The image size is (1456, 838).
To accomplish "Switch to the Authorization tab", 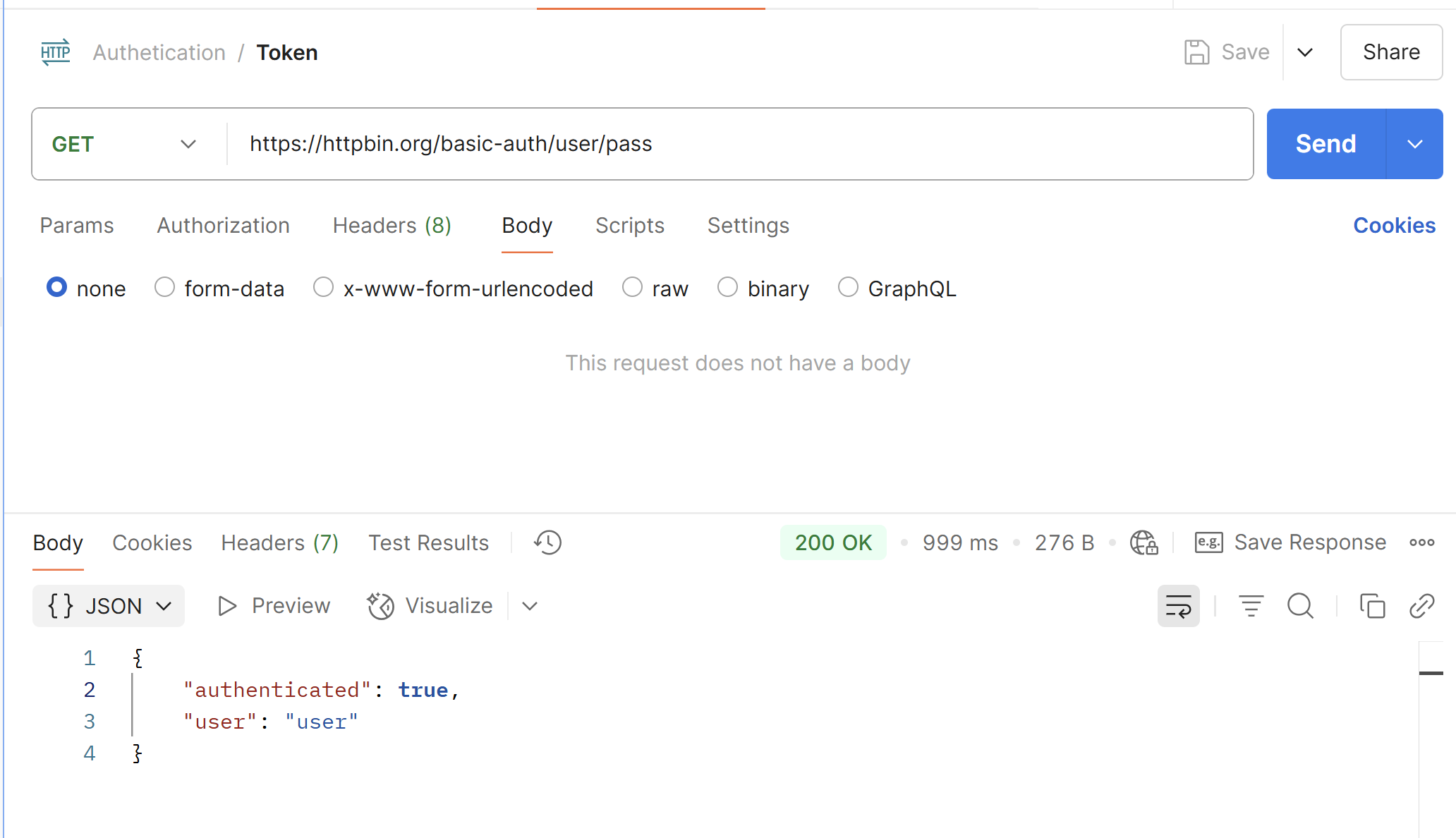I will (x=223, y=226).
